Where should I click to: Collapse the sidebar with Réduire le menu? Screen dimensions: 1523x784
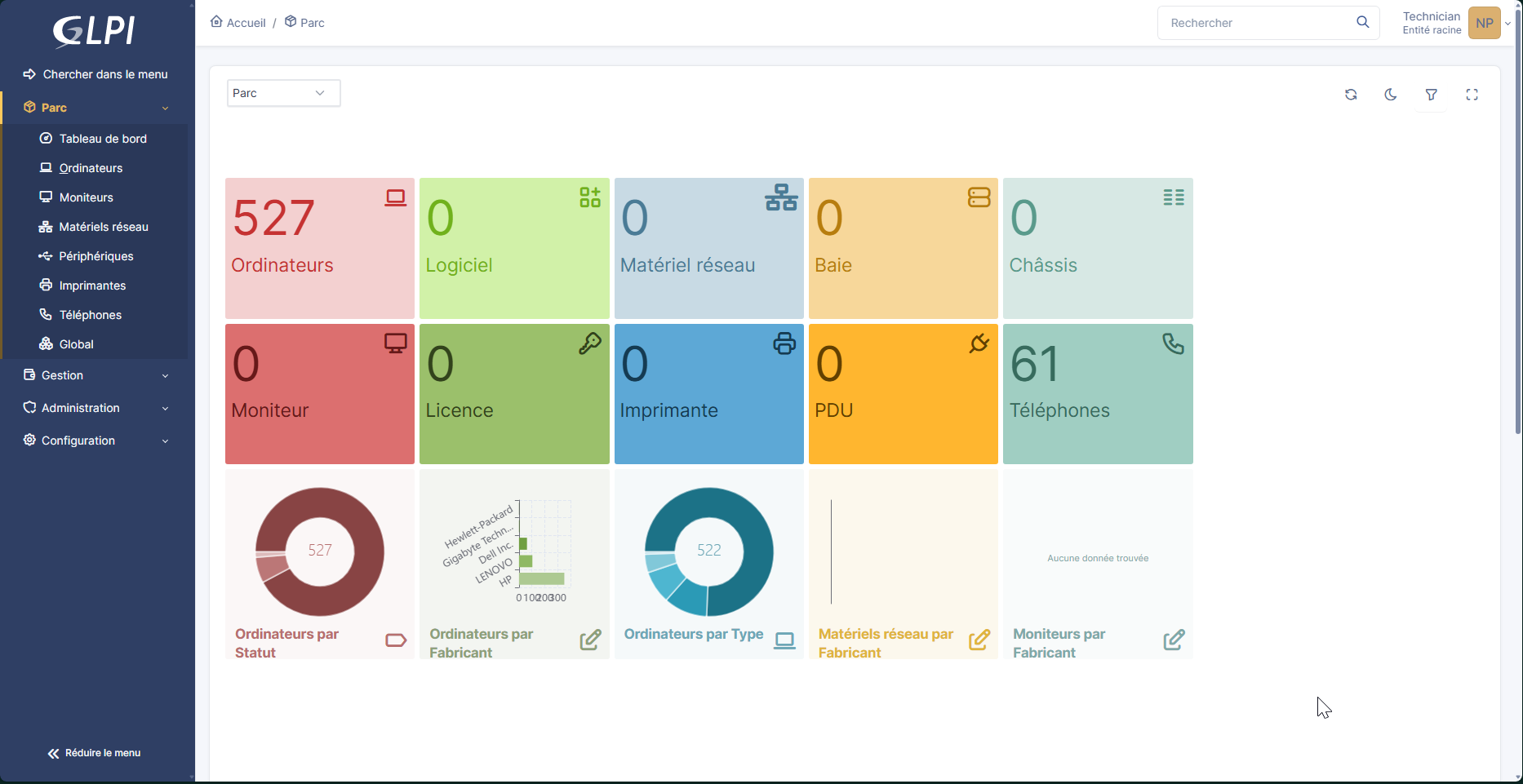tap(95, 753)
